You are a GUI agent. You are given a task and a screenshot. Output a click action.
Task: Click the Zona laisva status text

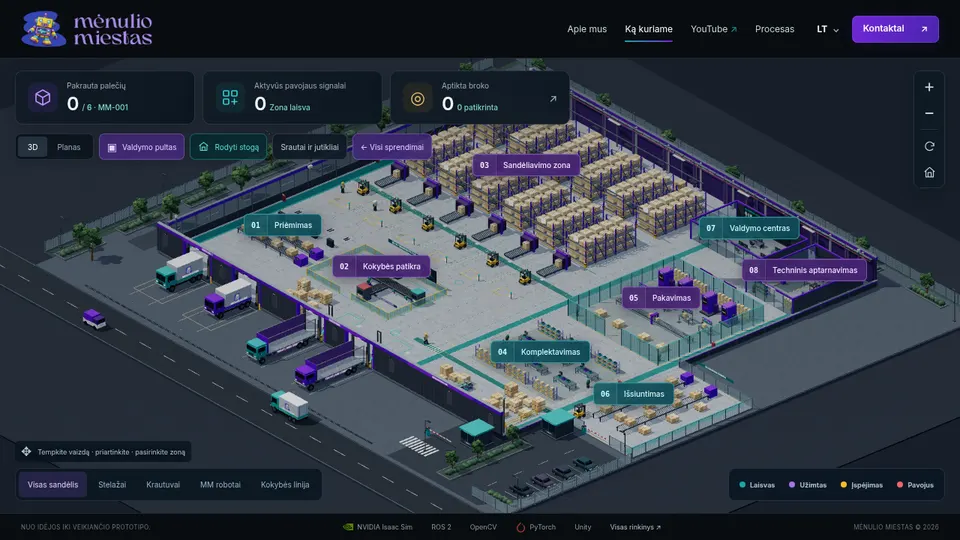[x=290, y=107]
